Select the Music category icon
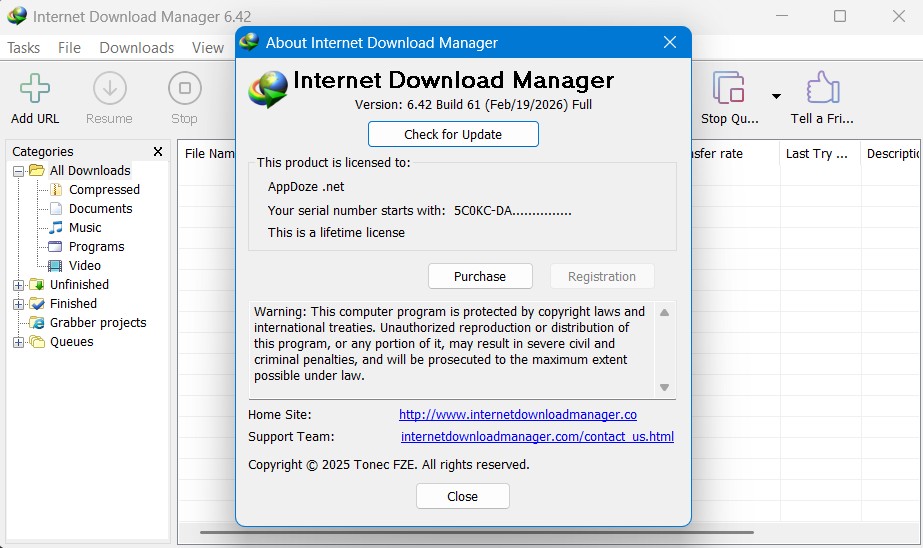This screenshot has width=923, height=548. (56, 227)
